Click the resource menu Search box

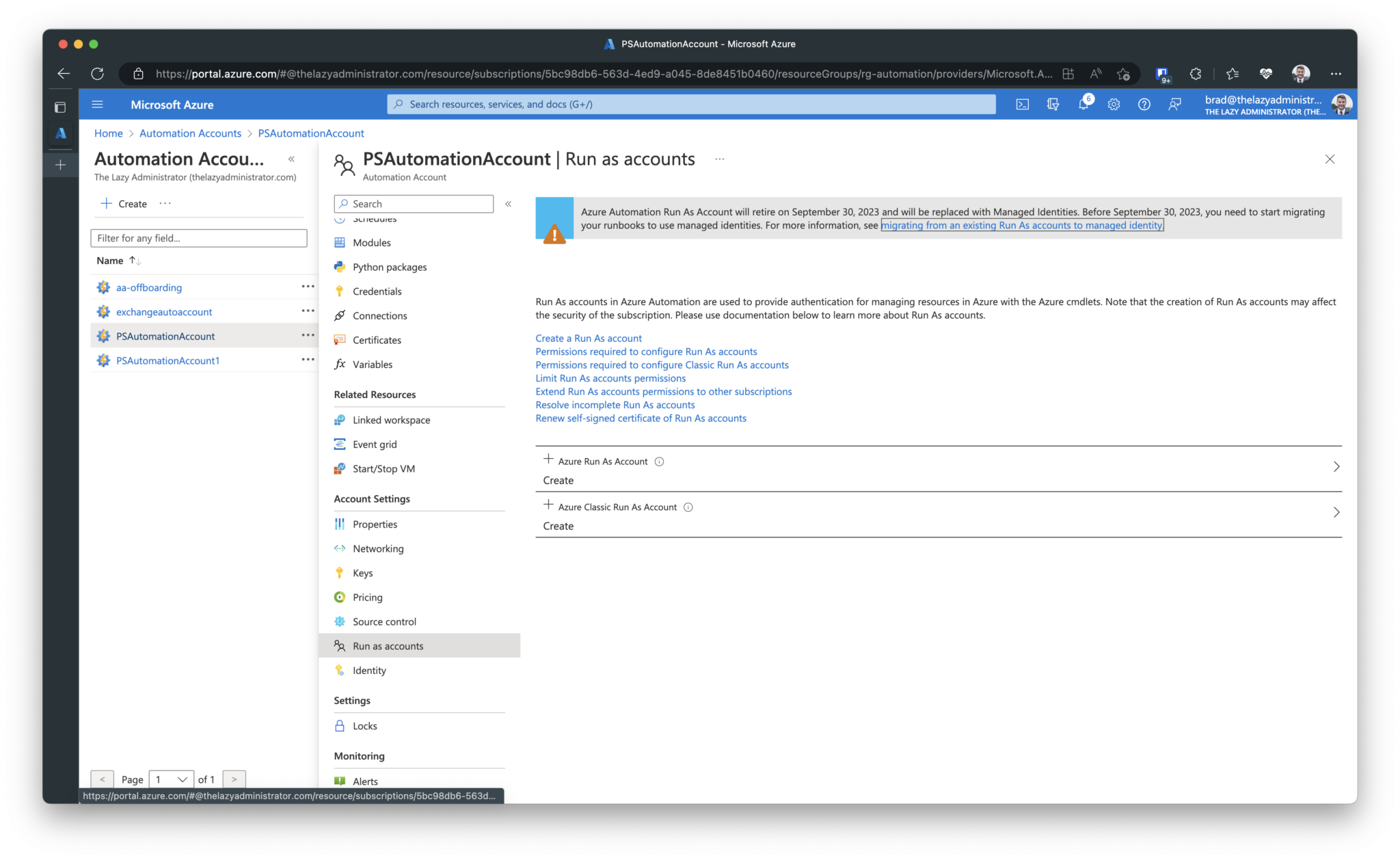[x=414, y=204]
